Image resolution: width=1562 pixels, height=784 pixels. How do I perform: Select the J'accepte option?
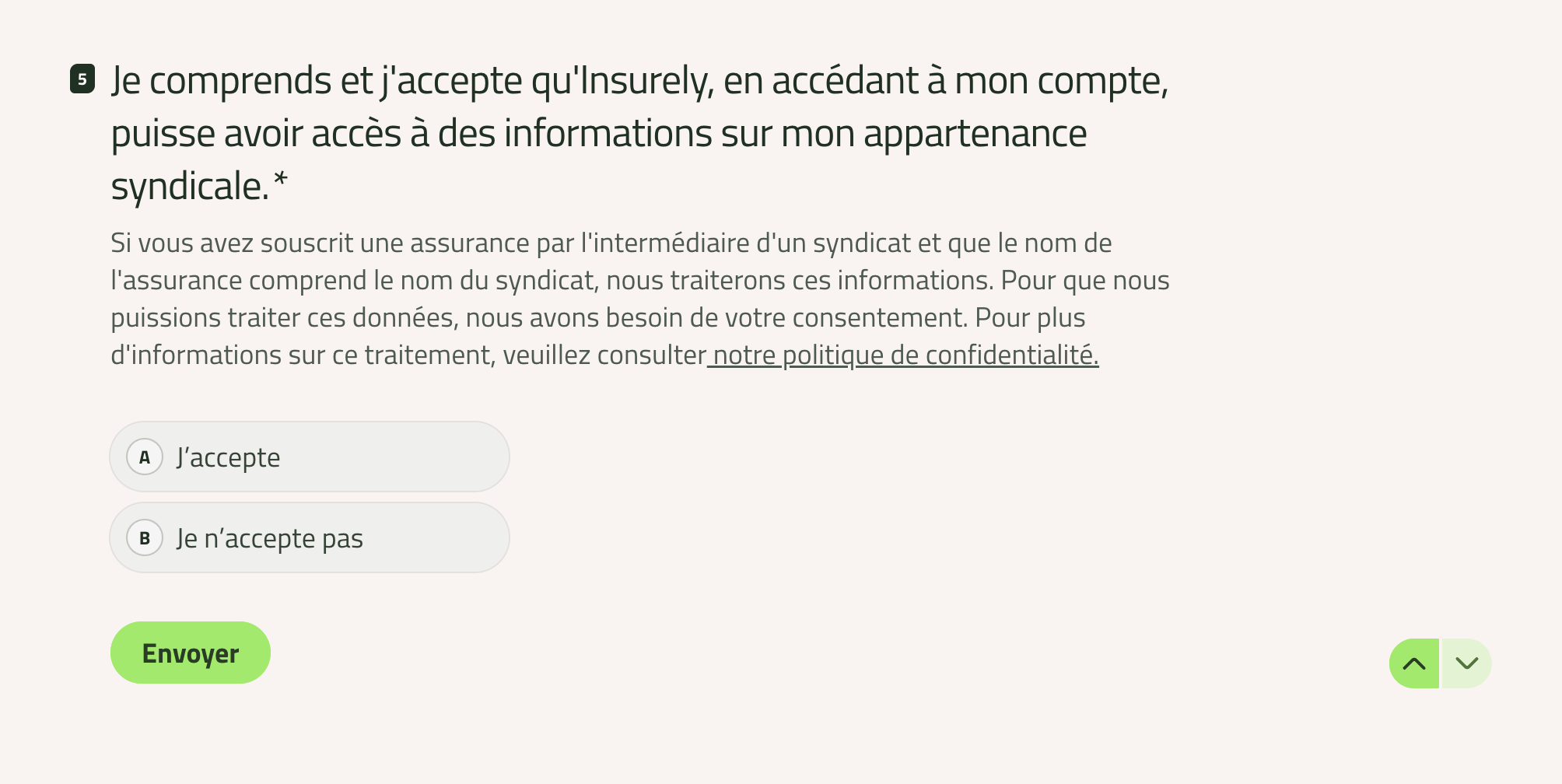310,457
